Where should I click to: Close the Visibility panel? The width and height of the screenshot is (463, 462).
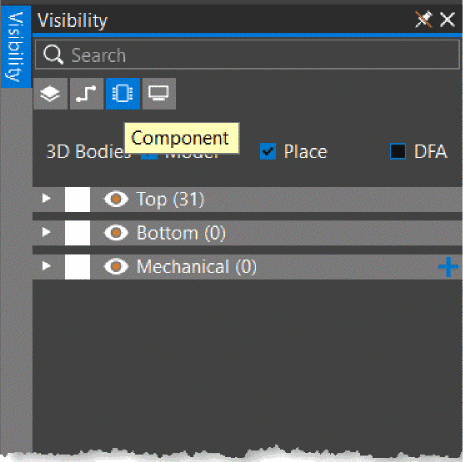click(x=447, y=20)
